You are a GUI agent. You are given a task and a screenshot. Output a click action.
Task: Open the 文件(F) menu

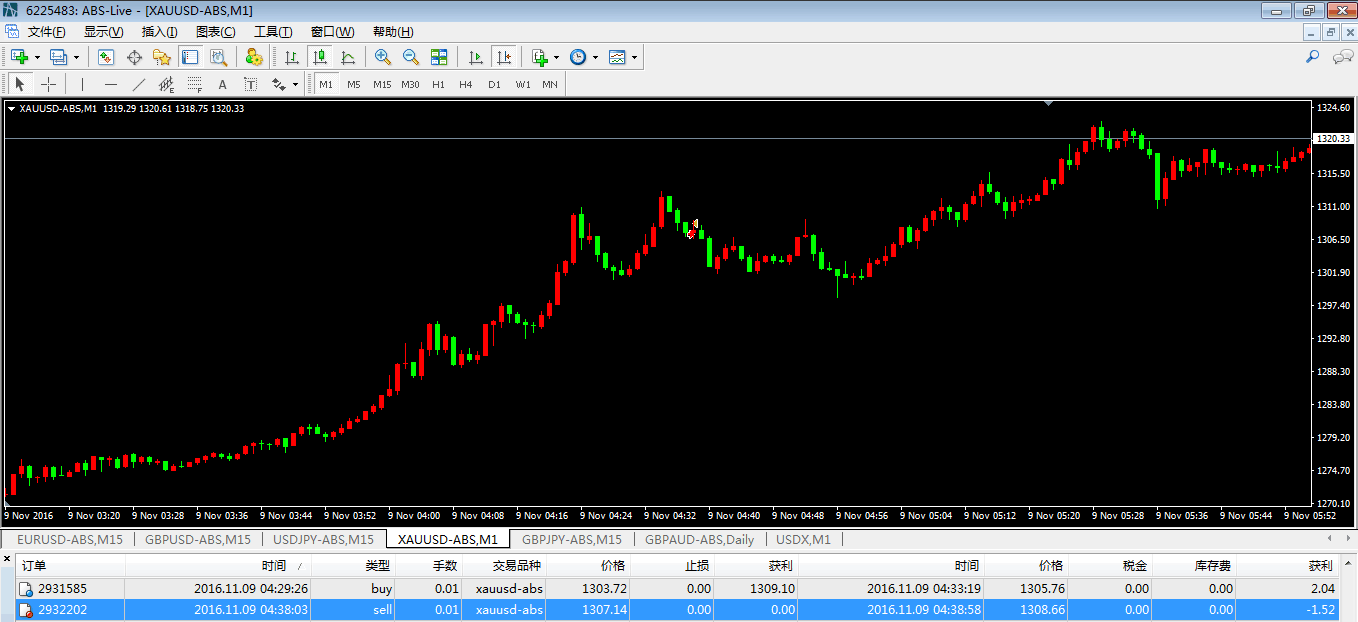tap(46, 32)
